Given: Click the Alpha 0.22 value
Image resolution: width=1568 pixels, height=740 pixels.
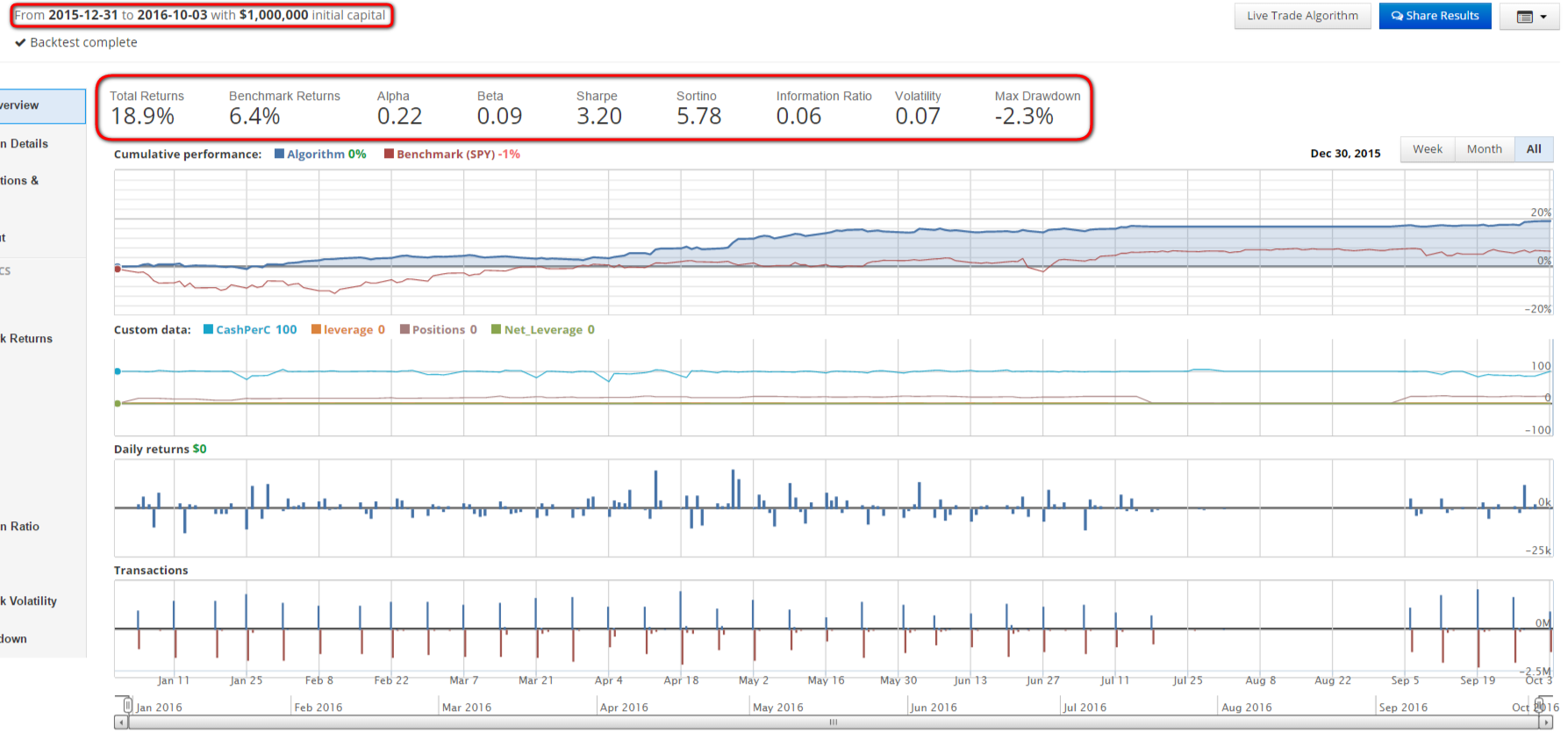Looking at the screenshot, I should click(x=399, y=116).
